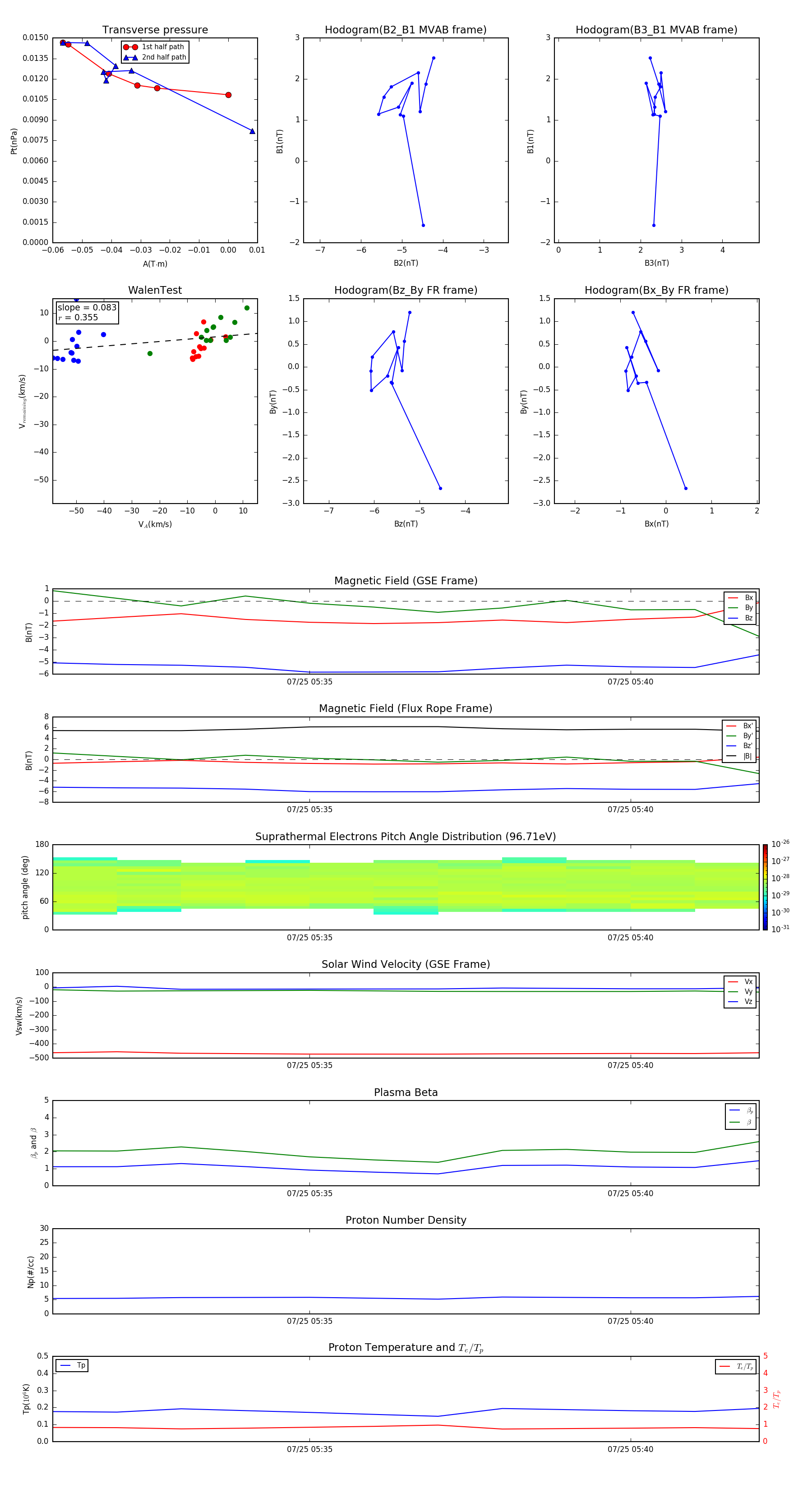Click the pitch angle color bar

765,888
